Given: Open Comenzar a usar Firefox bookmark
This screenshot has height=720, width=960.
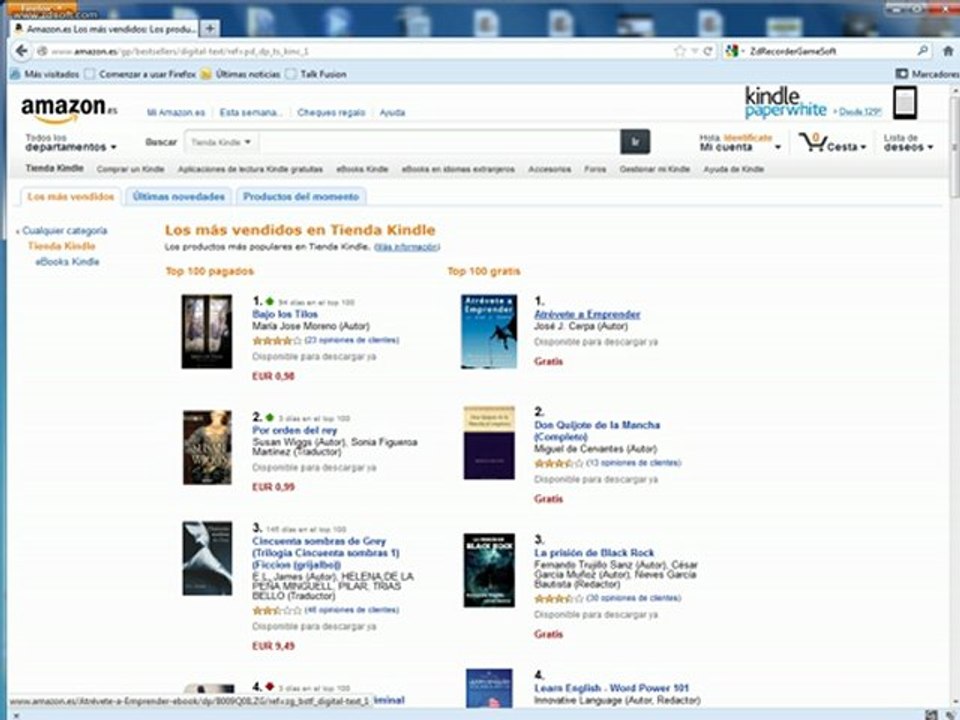Looking at the screenshot, I should [141, 74].
